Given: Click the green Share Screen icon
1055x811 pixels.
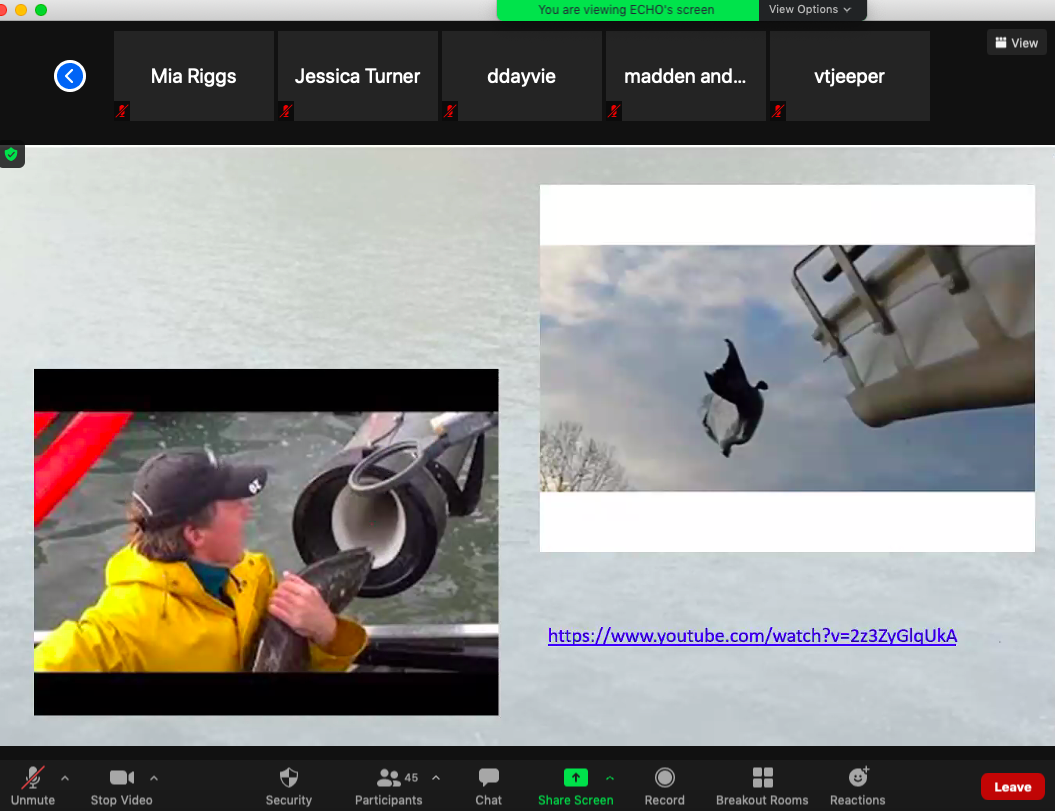Looking at the screenshot, I should pos(576,778).
